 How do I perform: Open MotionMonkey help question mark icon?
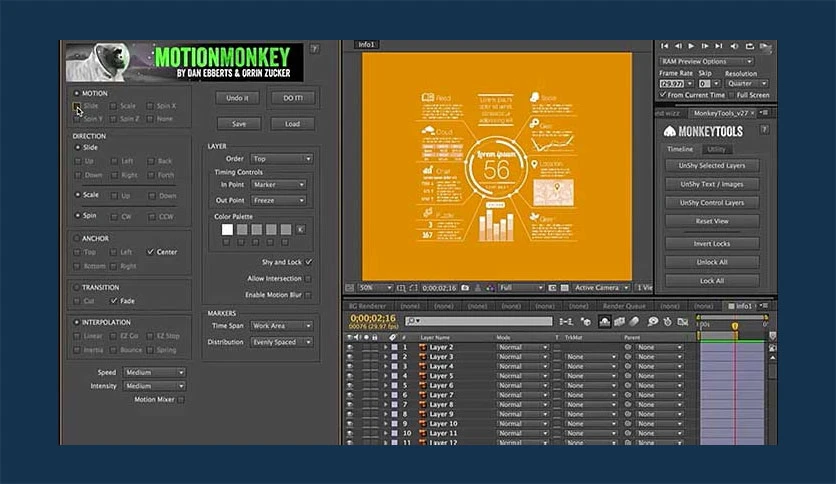(x=315, y=49)
